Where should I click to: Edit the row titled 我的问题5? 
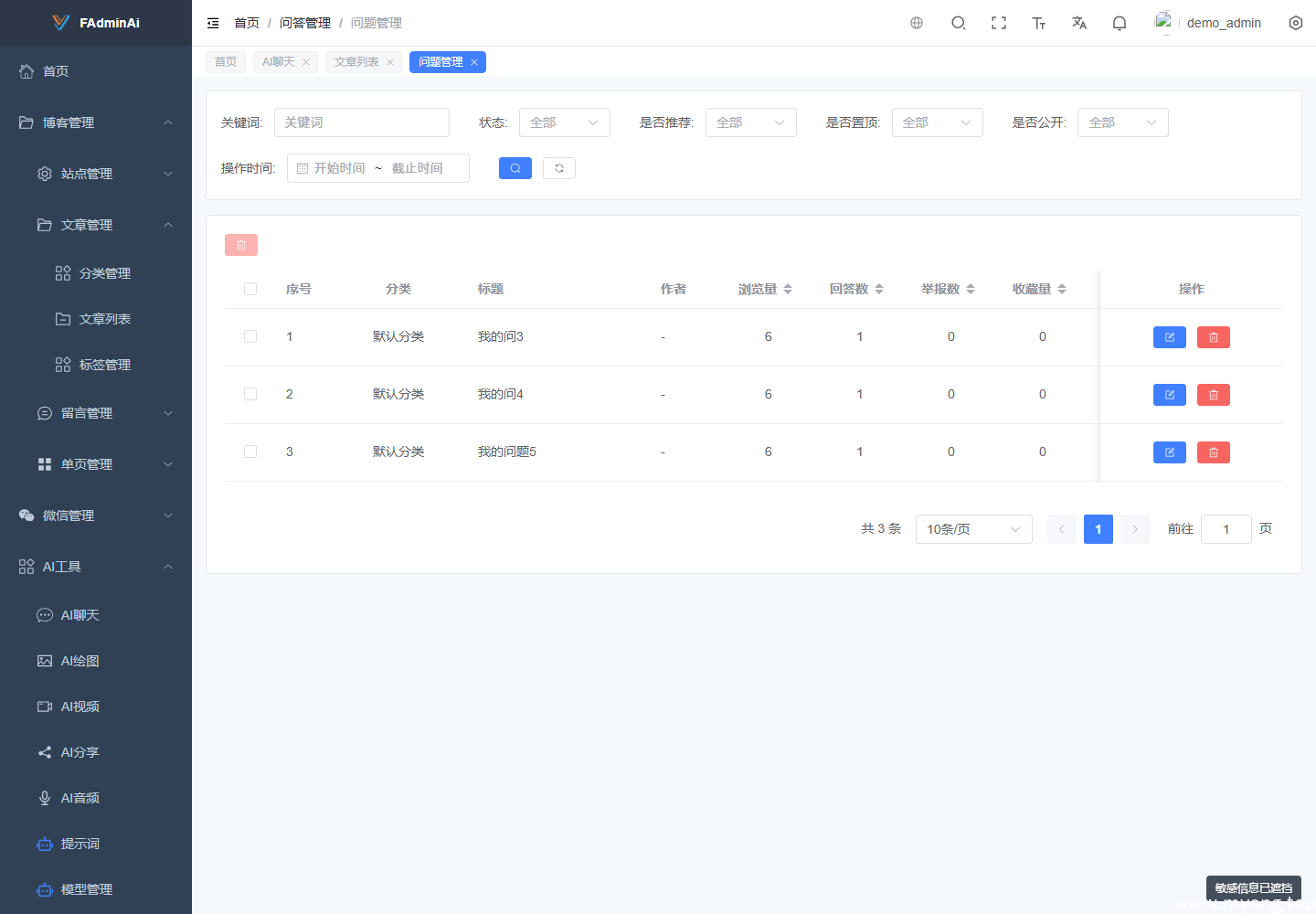1170,452
